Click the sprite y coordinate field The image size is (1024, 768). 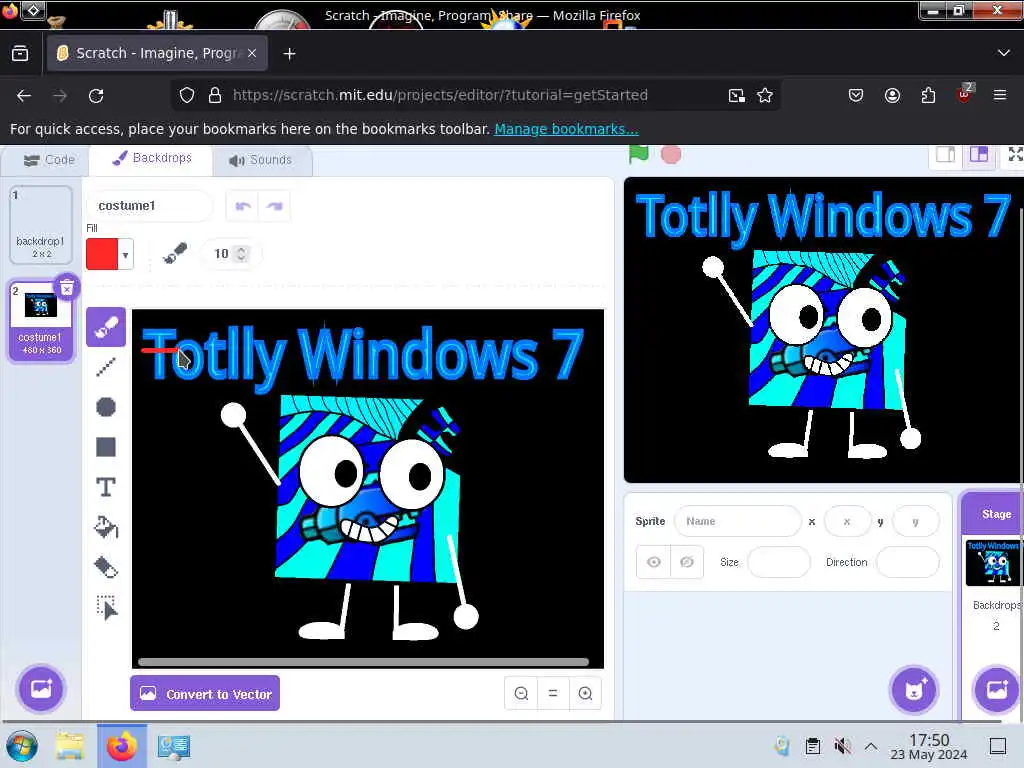coord(916,521)
